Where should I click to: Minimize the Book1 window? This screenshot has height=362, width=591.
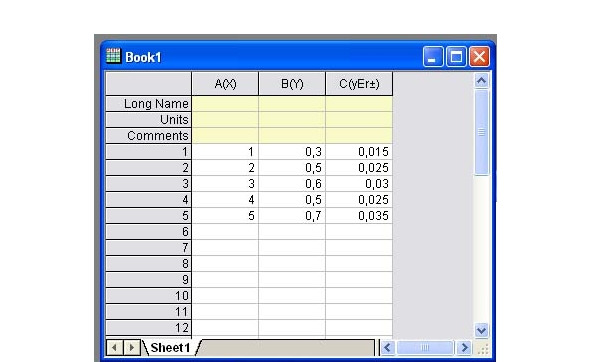(x=433, y=57)
